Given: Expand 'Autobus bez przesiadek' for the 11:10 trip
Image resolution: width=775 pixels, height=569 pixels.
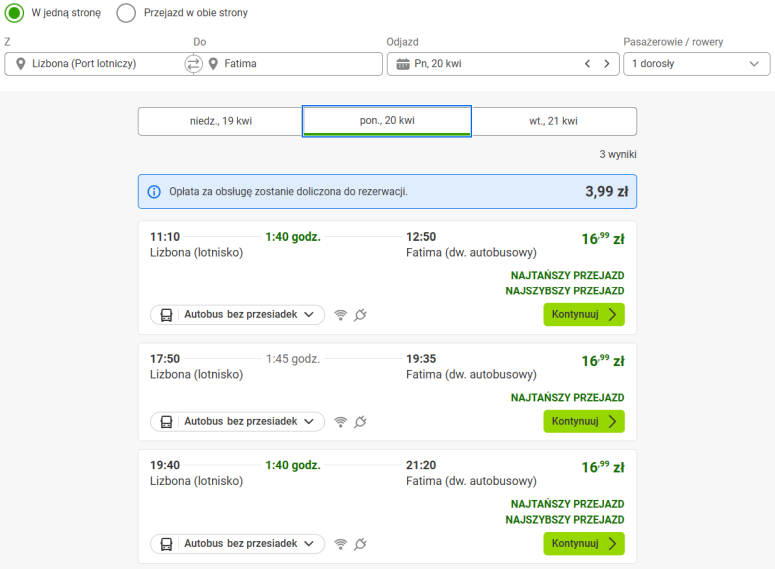Looking at the screenshot, I should point(237,314).
